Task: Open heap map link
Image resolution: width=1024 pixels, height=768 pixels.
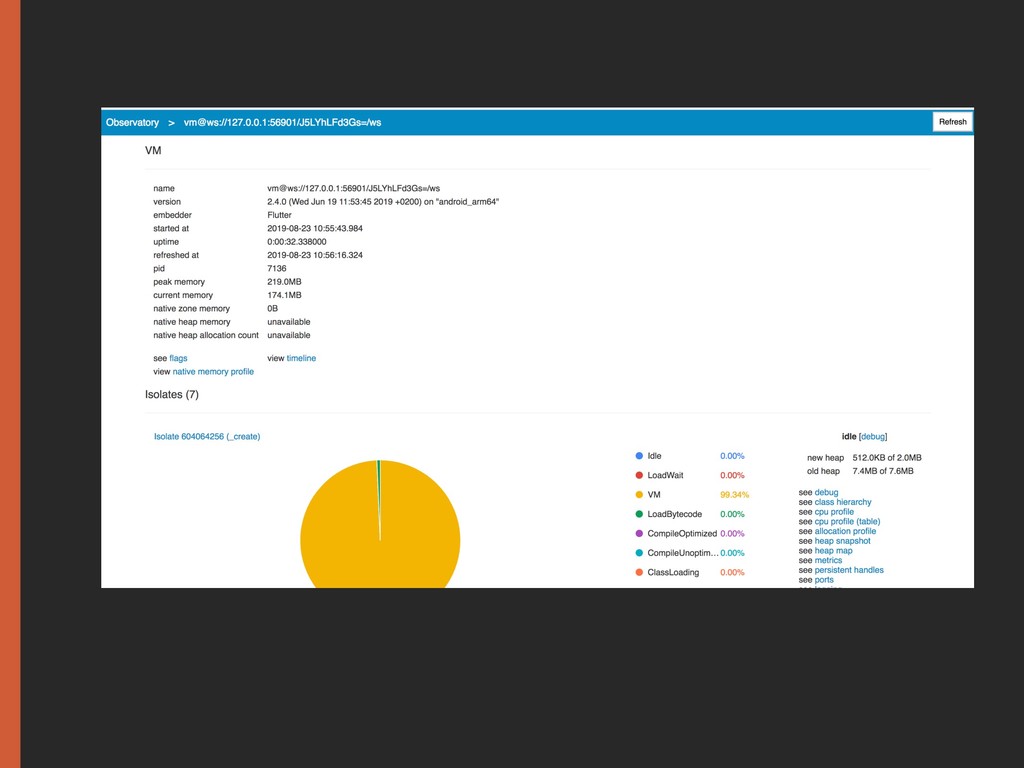Action: (833, 551)
